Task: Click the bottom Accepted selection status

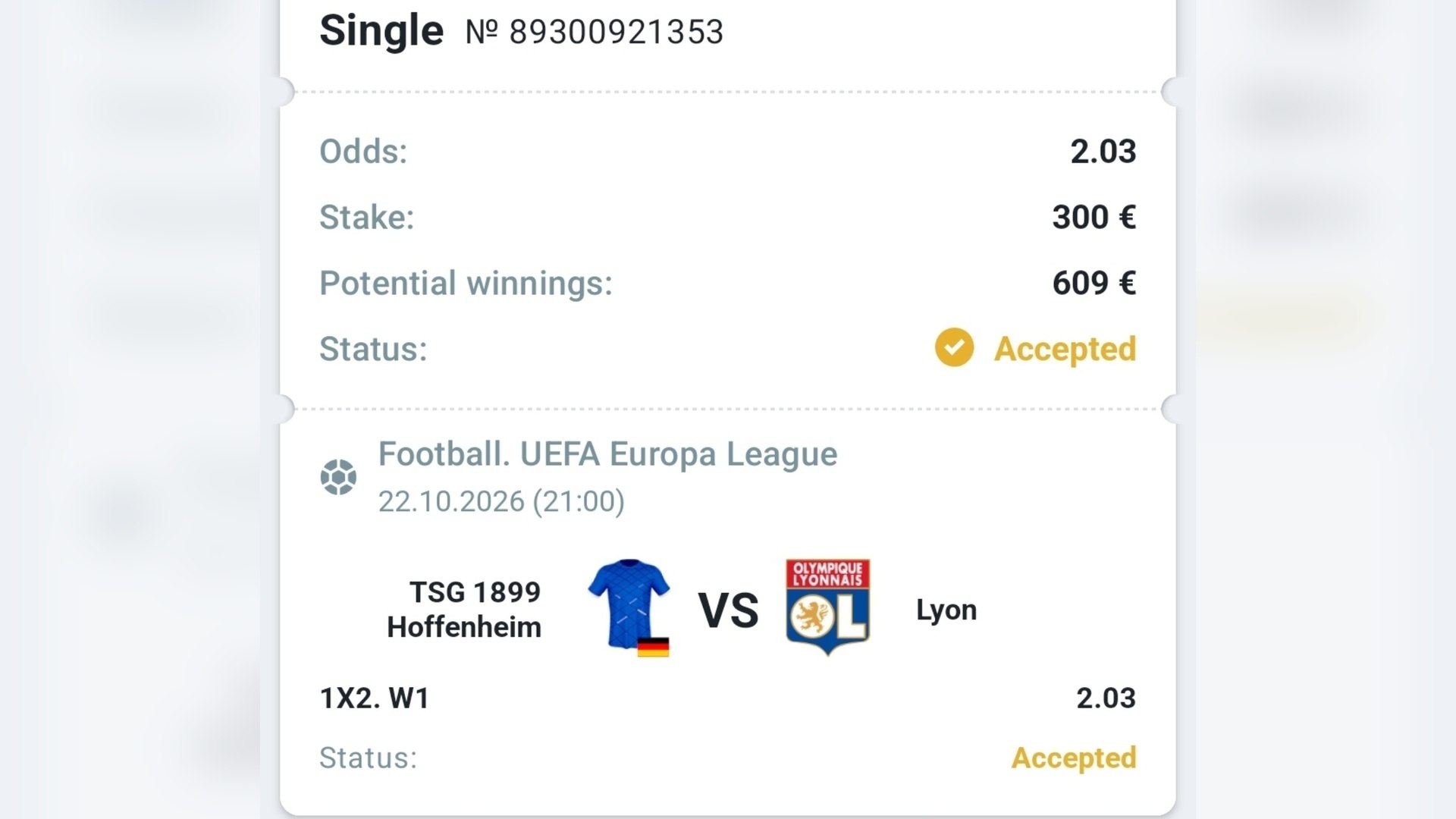Action: (x=1074, y=758)
